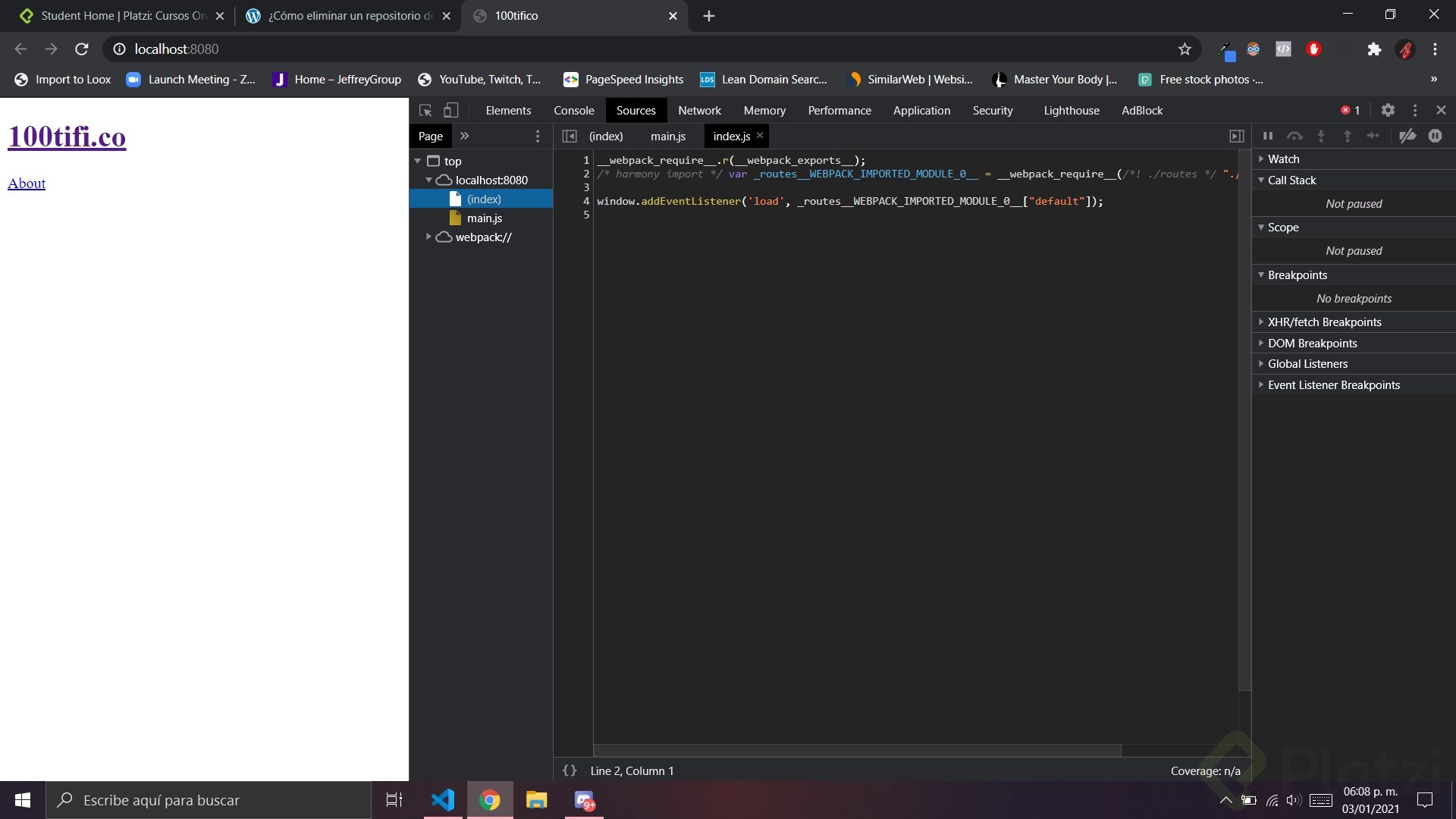1456x819 pixels.
Task: Open the Application panel
Action: [x=921, y=111]
